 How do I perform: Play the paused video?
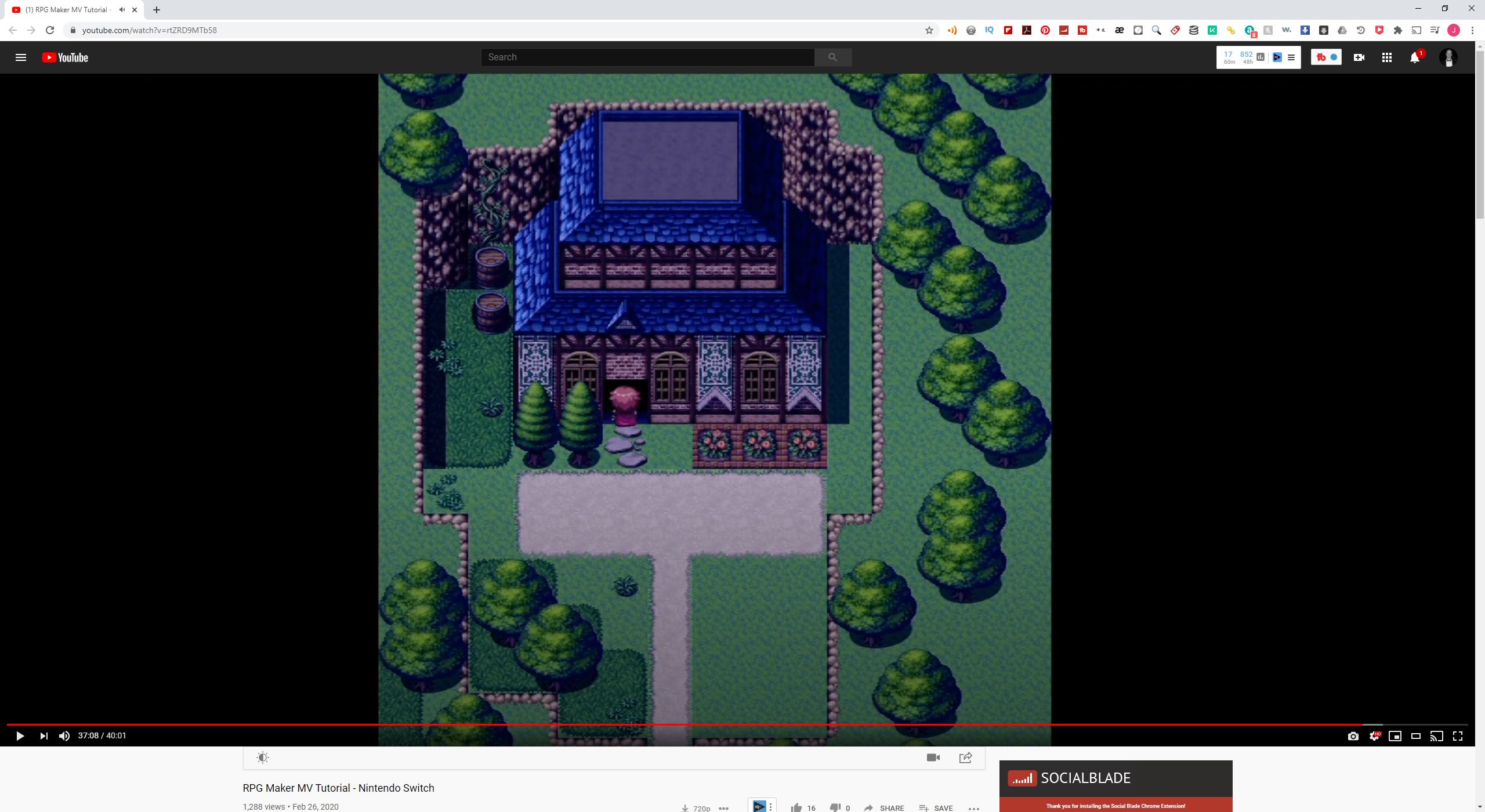[20, 736]
